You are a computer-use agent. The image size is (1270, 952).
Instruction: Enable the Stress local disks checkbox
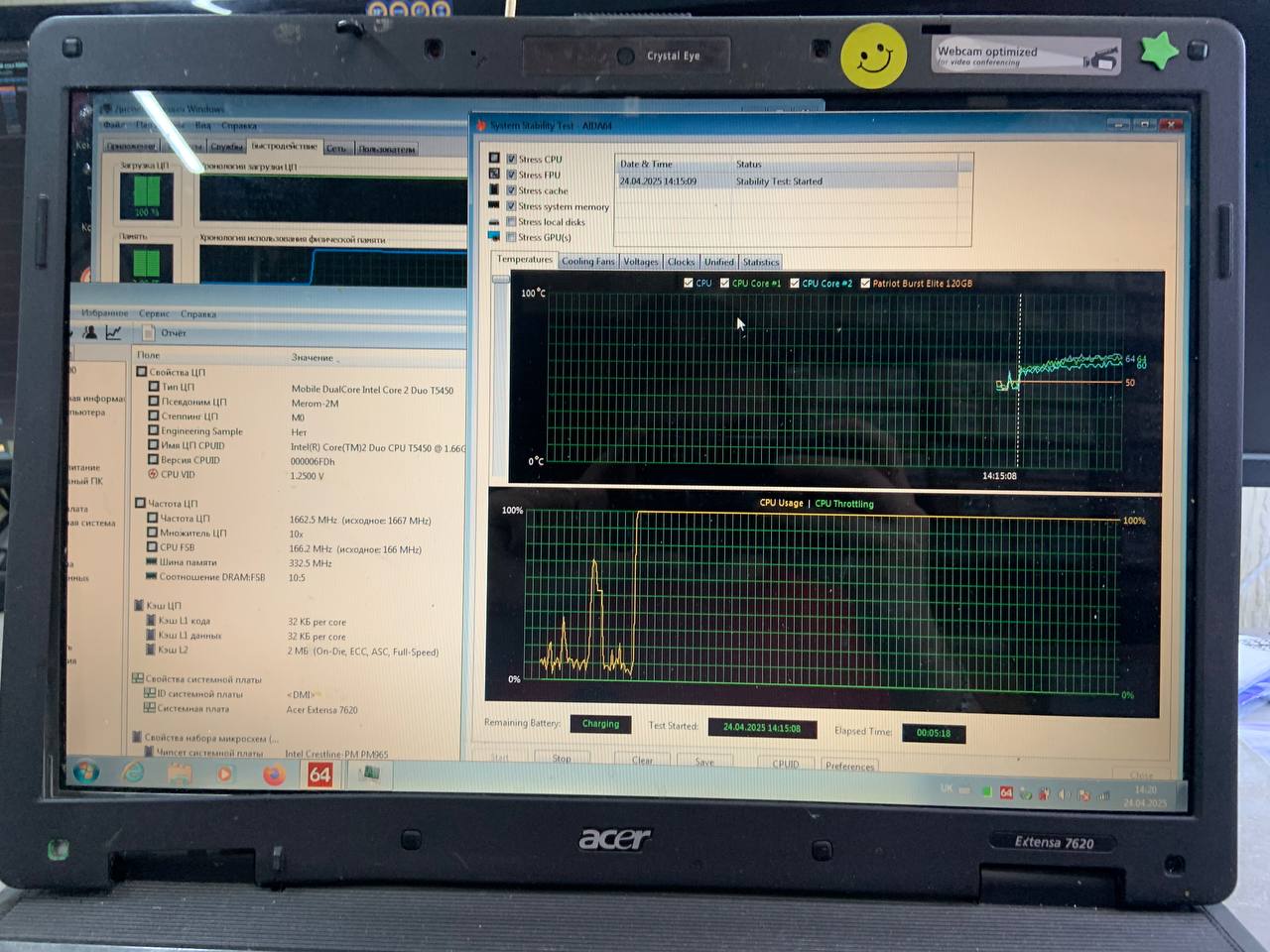point(512,222)
